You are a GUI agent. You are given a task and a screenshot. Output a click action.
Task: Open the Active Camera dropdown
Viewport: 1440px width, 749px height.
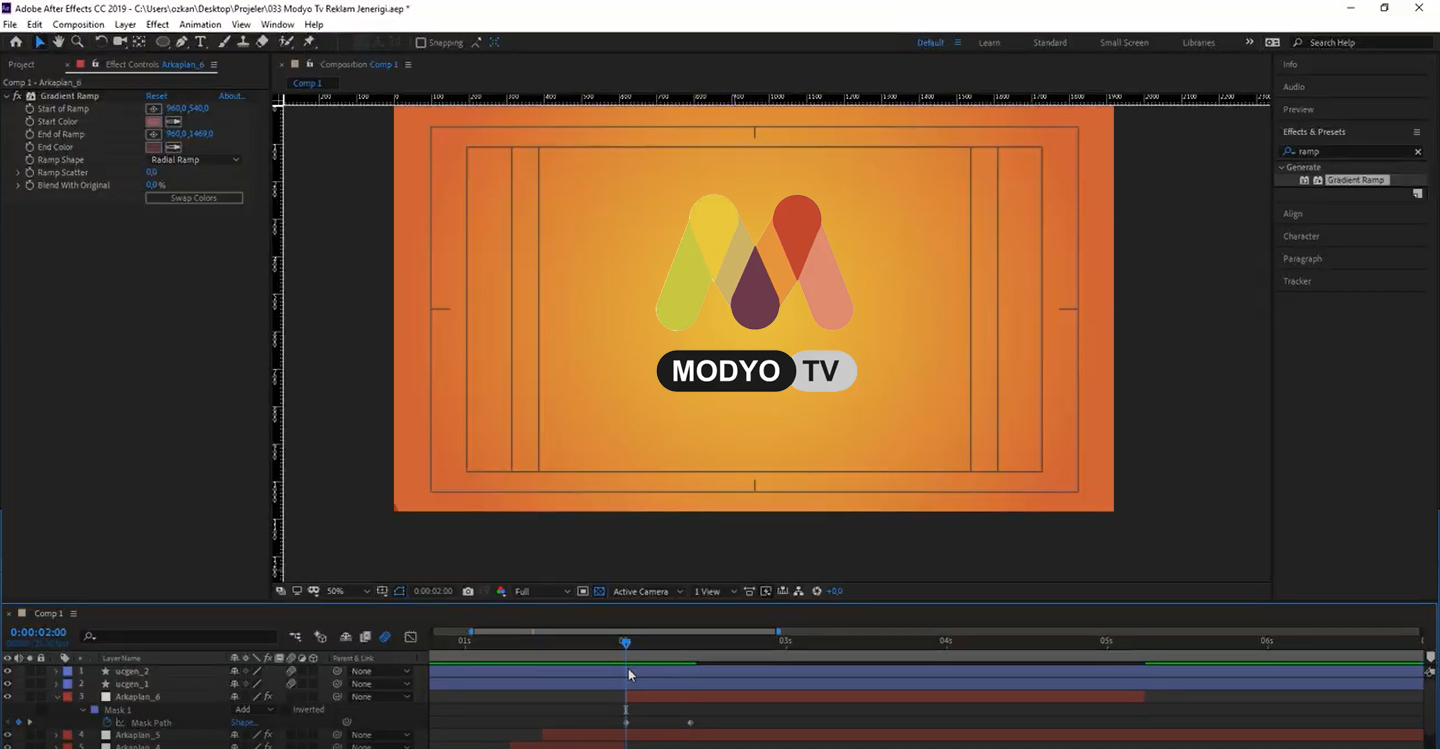648,591
